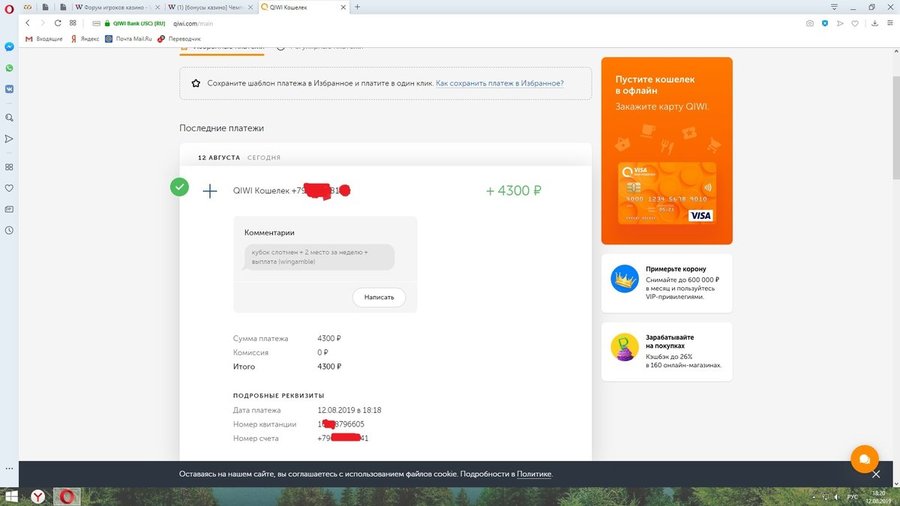Open the Как сохранить платеж в Избранное link
The height and width of the screenshot is (506, 900).
click(499, 84)
